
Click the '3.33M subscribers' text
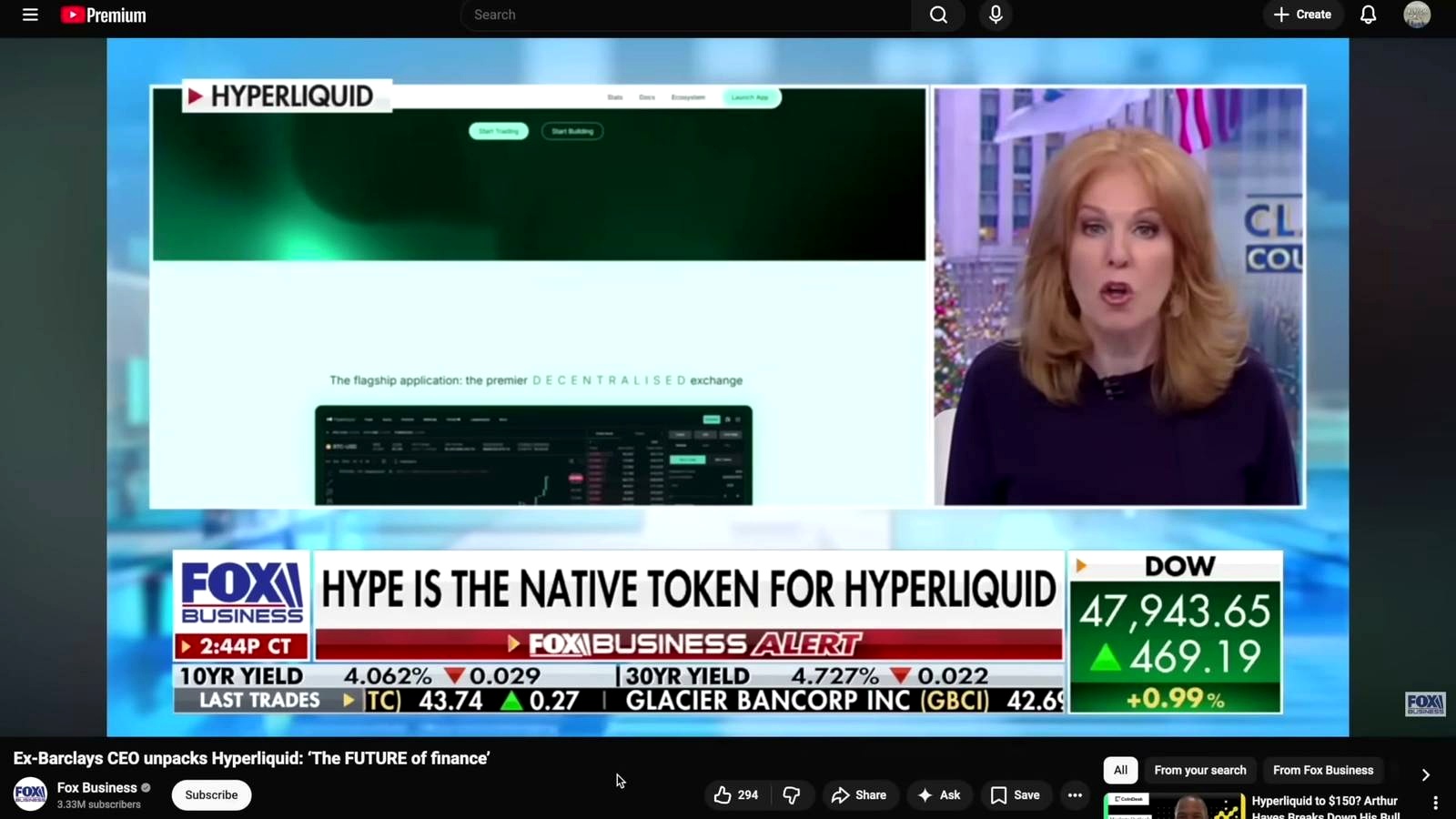pyautogui.click(x=99, y=804)
